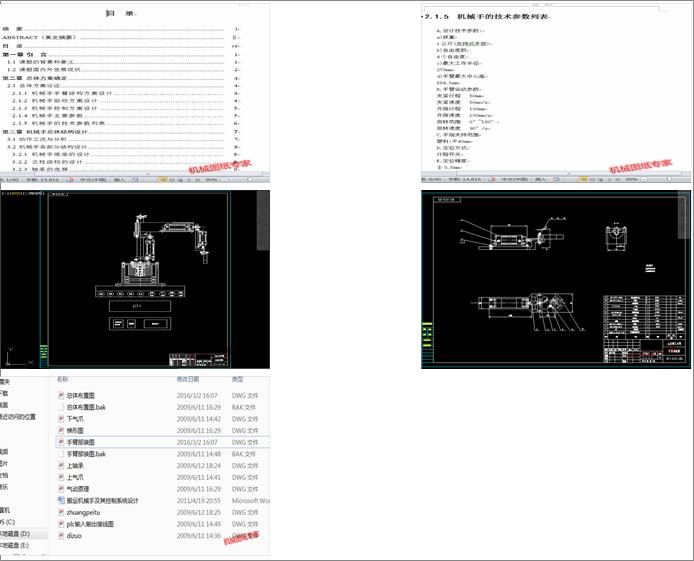Screen dimensions: 694x561
Task: Click 中文(中国) language in the 2.1.5 Word status bar
Action: (x=514, y=180)
